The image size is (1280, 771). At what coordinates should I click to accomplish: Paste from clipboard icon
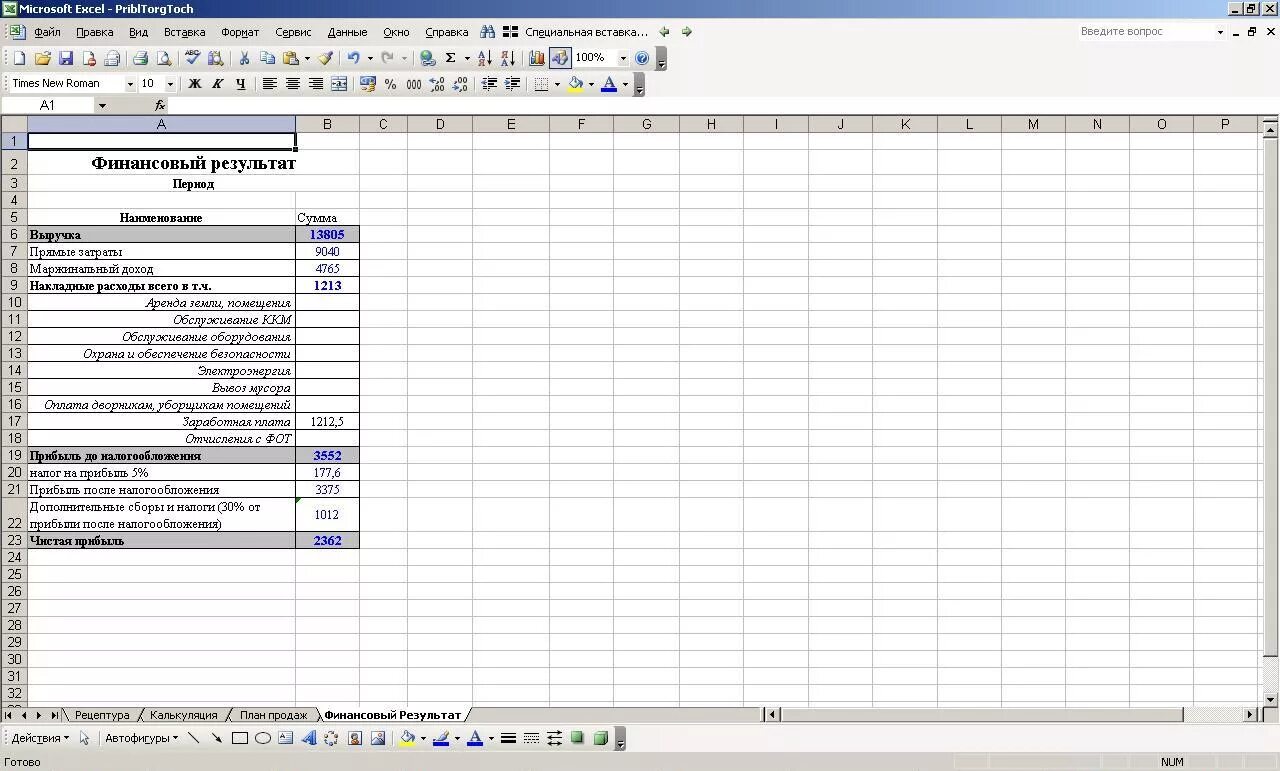coord(290,58)
